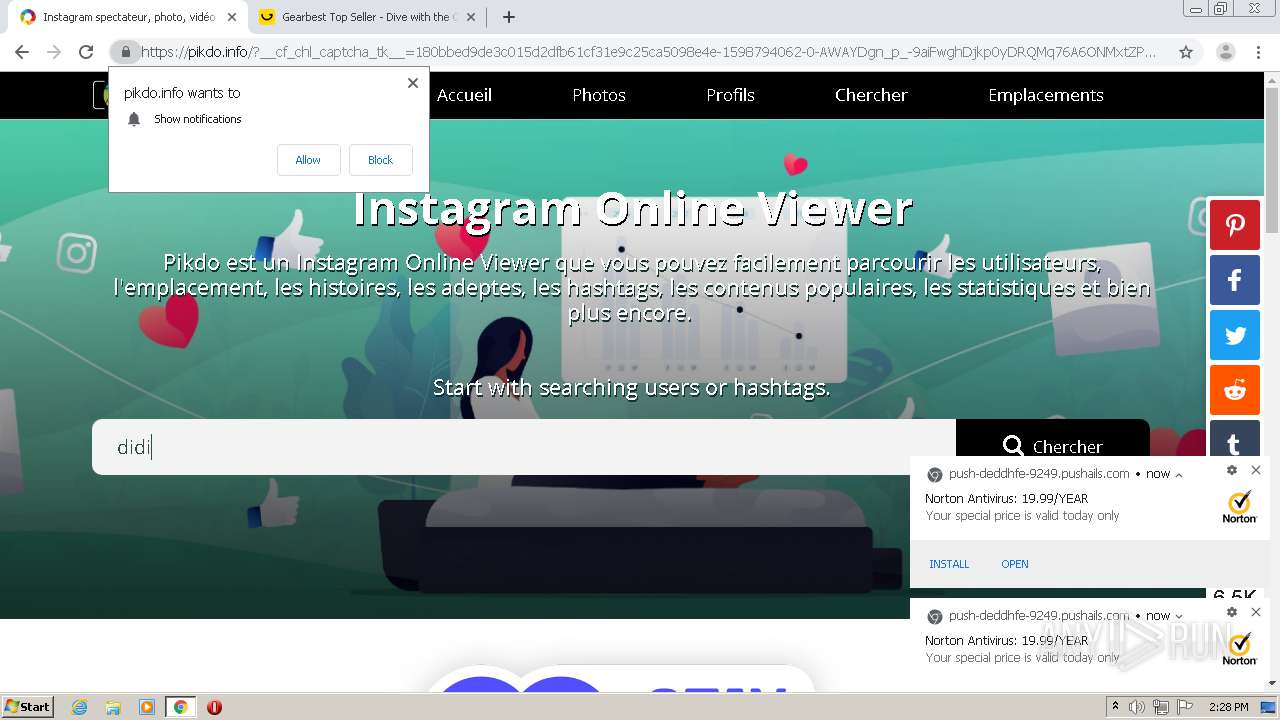Share on Reddit

pyautogui.click(x=1235, y=390)
